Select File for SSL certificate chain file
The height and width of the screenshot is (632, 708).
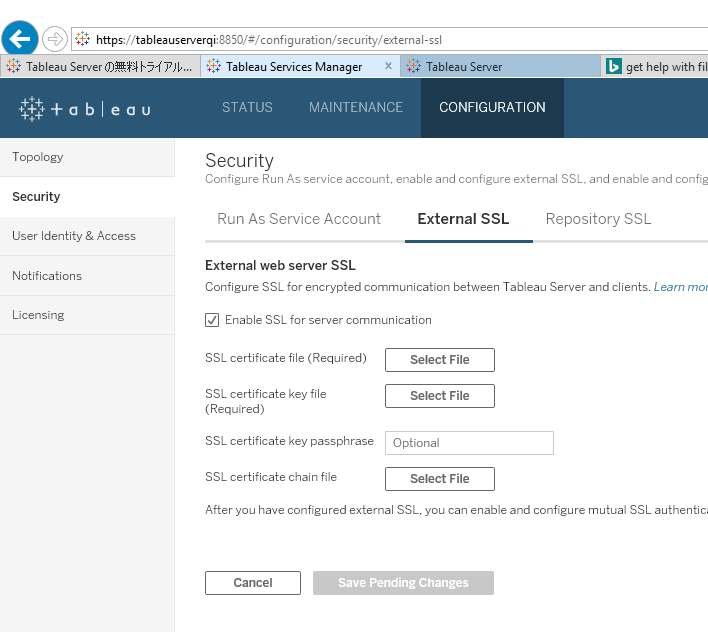coord(440,479)
